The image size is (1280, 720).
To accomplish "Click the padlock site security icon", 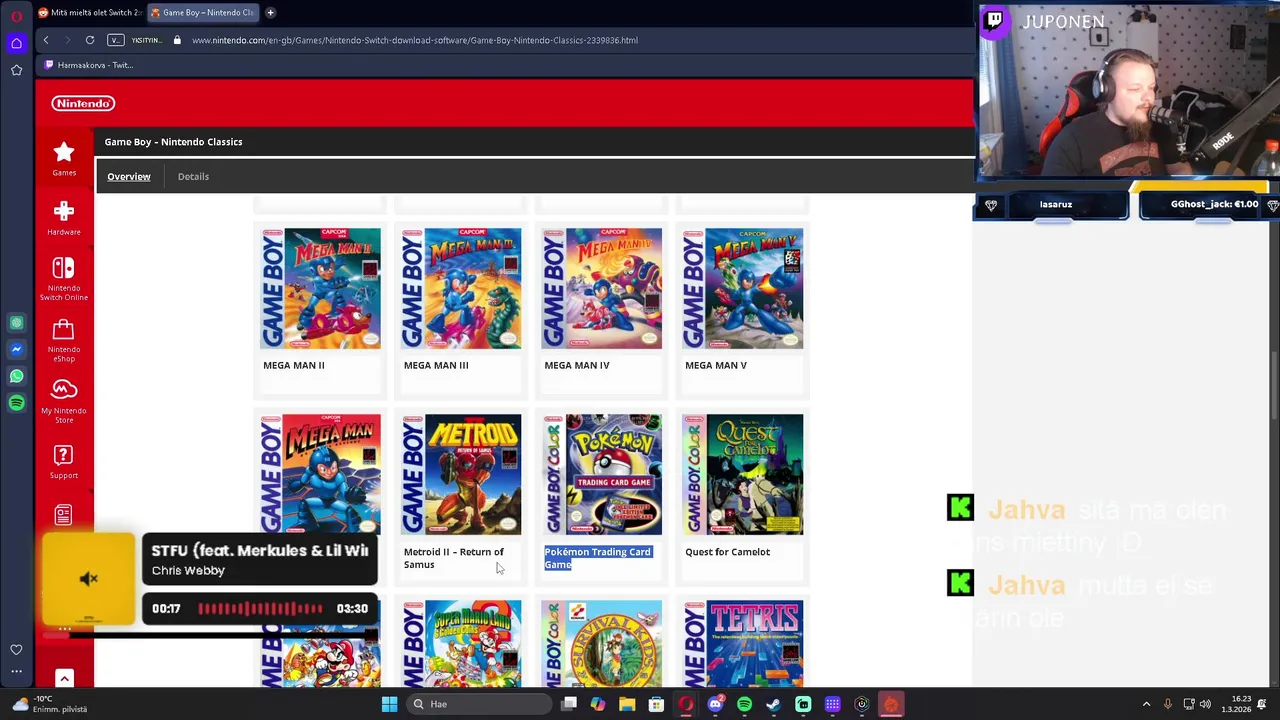I will click(177, 40).
